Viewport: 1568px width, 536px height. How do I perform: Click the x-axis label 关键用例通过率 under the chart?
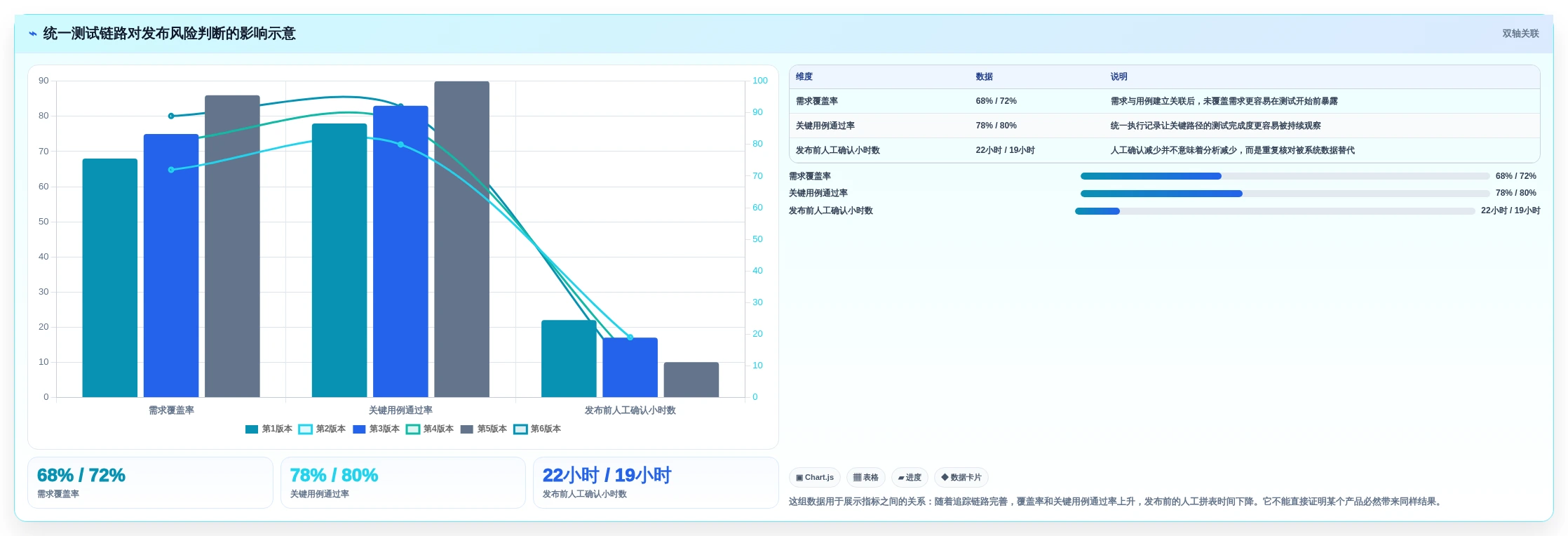(400, 410)
